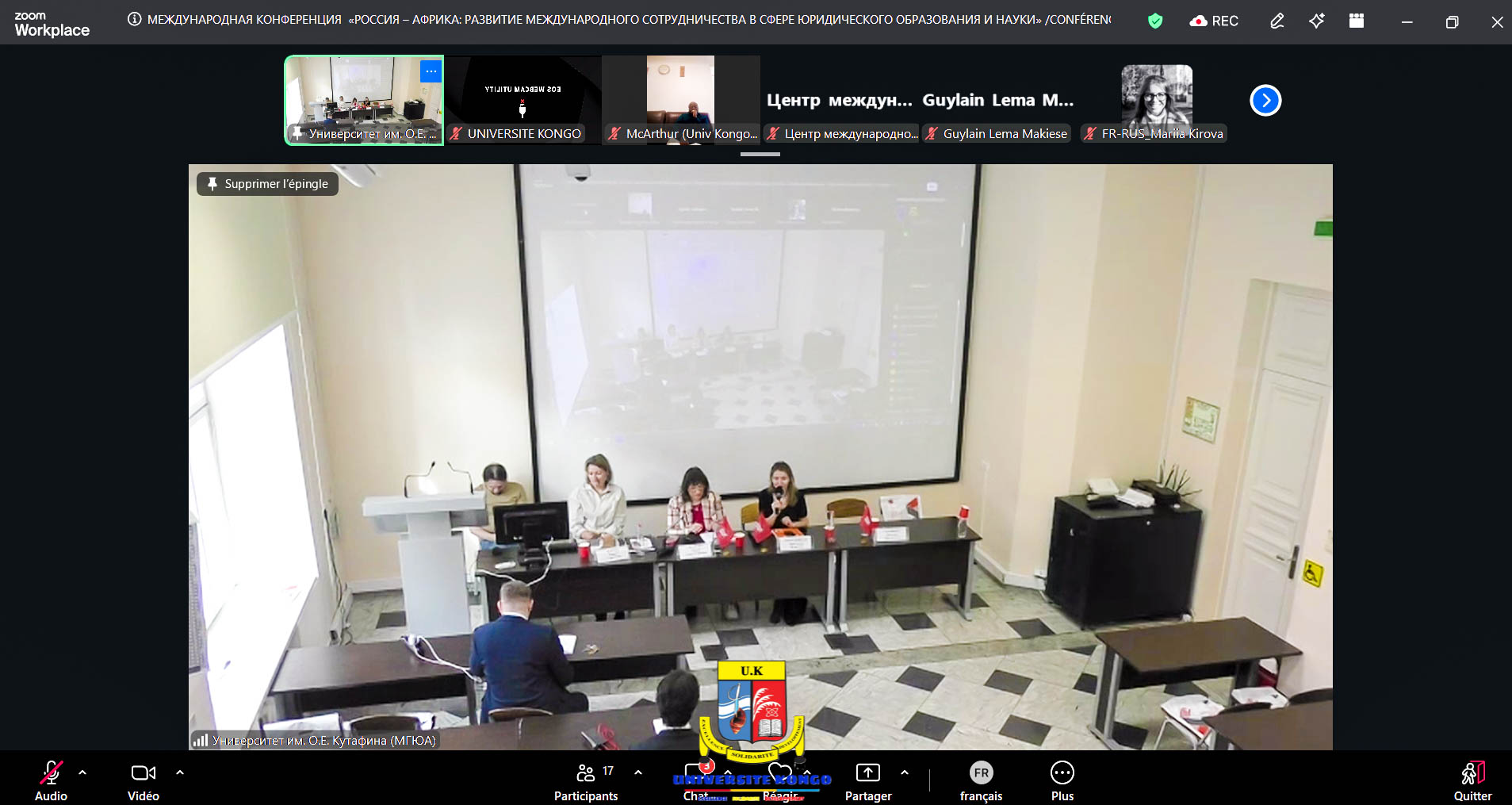Open the Plus more options menu
Image resolution: width=1512 pixels, height=805 pixels.
tap(1062, 781)
